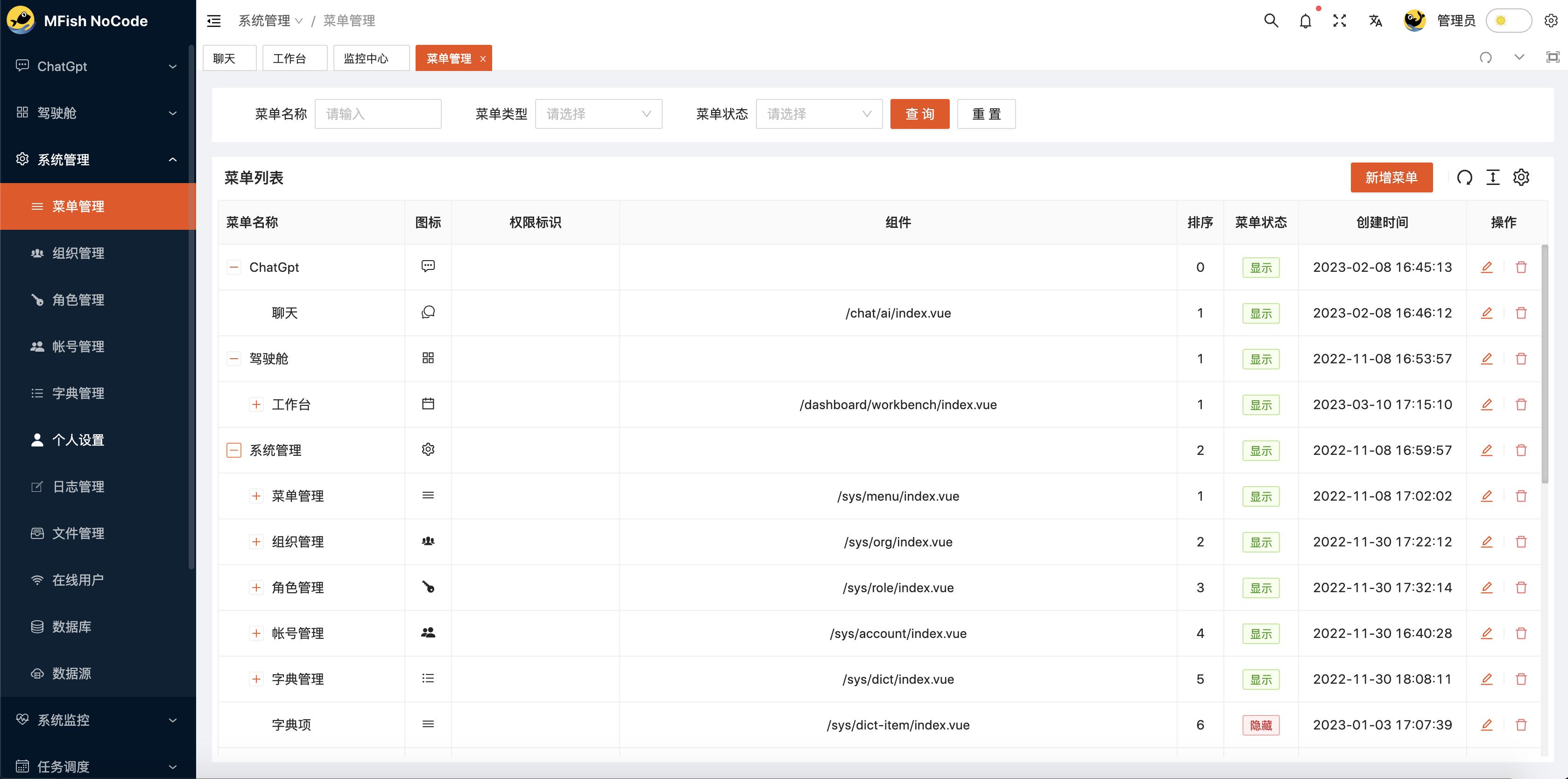Open the 菜单类型 dropdown
This screenshot has width=1568, height=779.
pos(598,114)
